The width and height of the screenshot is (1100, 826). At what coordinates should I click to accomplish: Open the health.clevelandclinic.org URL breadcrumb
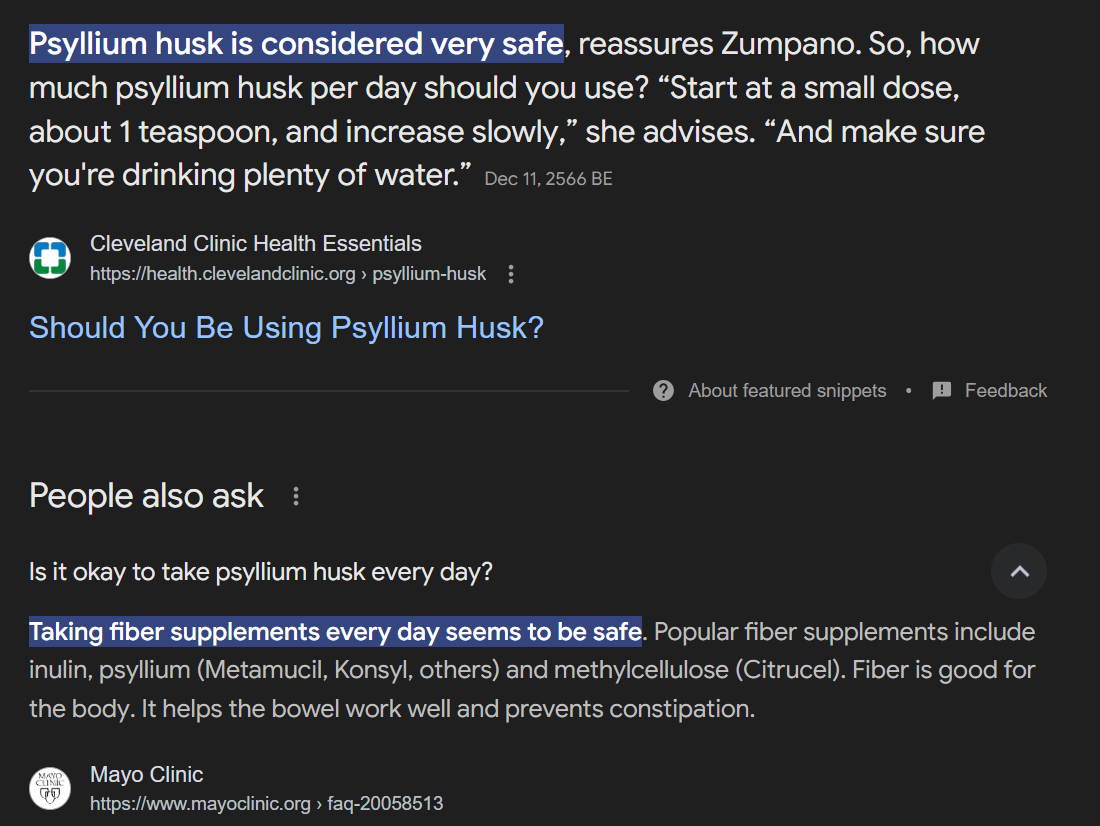click(x=288, y=274)
